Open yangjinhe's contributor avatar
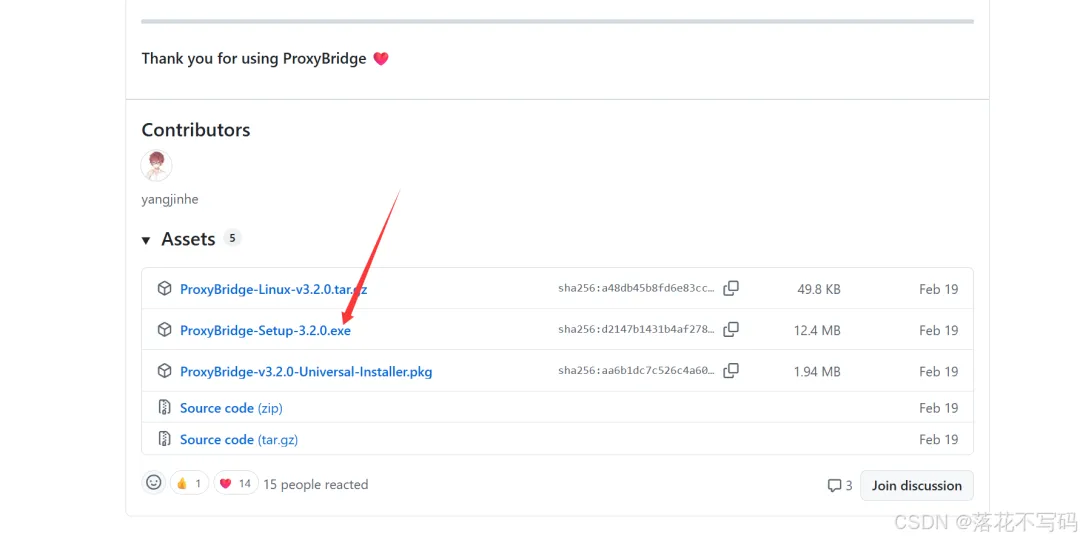 pos(157,165)
